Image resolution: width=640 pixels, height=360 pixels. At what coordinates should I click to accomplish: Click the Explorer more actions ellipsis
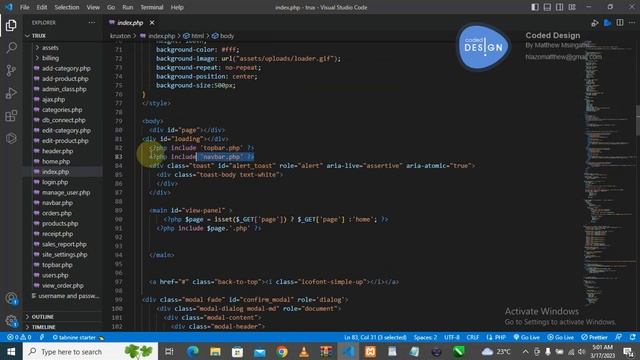click(x=91, y=23)
